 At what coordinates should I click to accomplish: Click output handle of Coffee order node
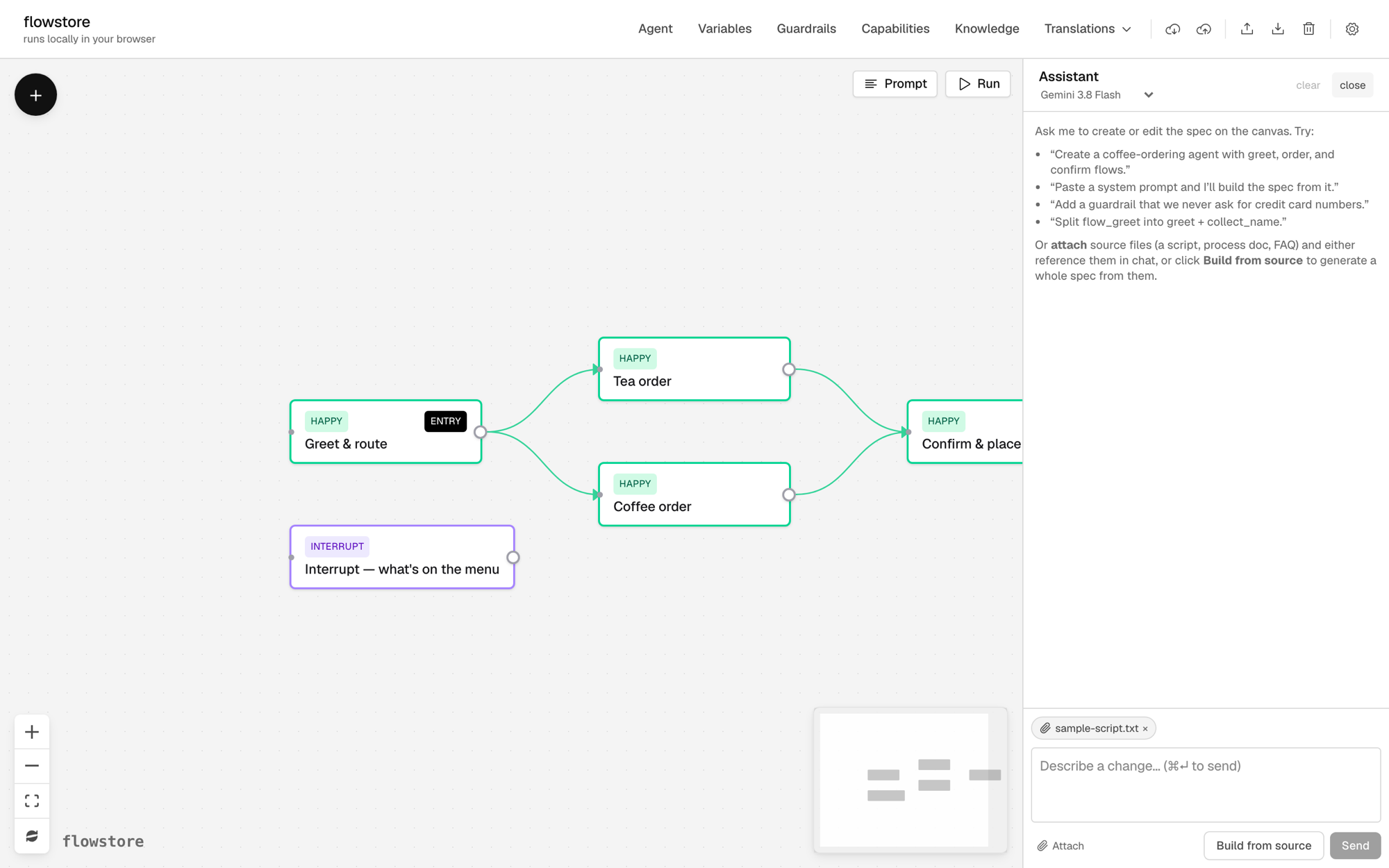[788, 495]
